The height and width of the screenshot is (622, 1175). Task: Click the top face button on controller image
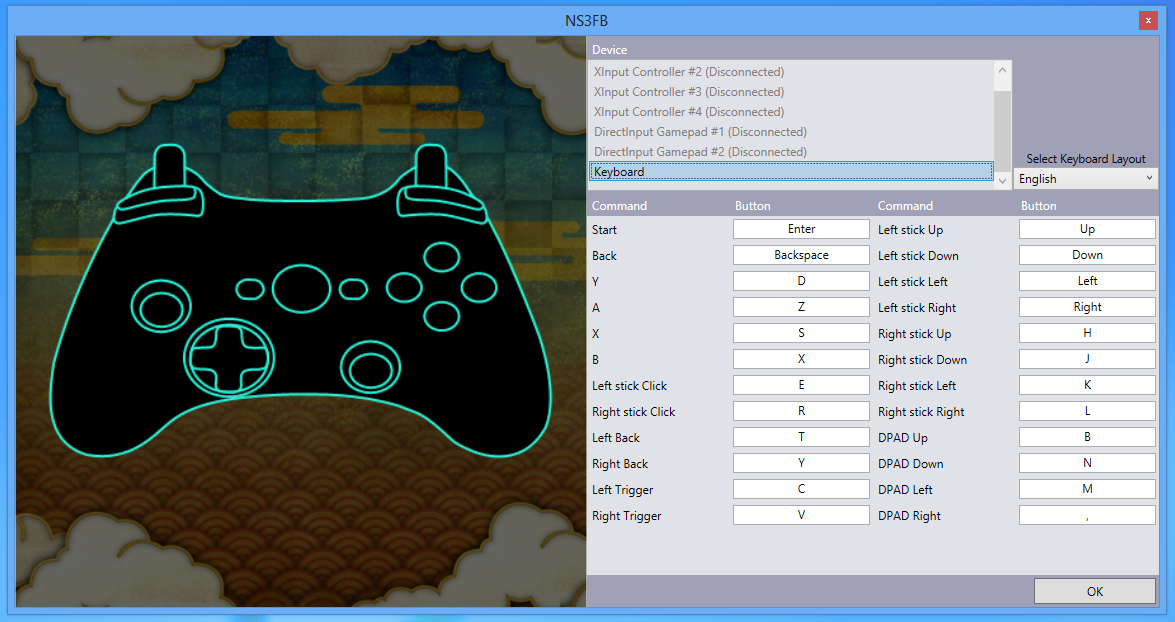(441, 257)
